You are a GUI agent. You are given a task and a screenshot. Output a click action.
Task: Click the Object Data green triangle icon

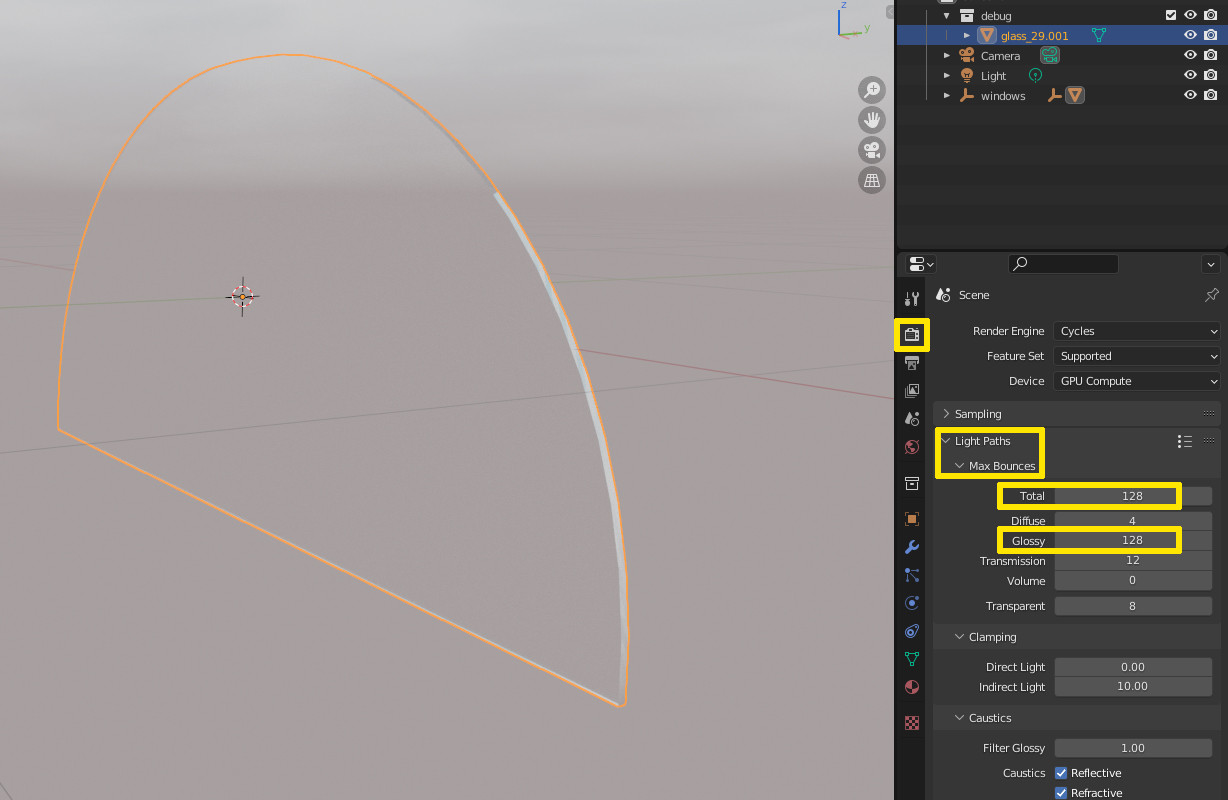[x=911, y=659]
